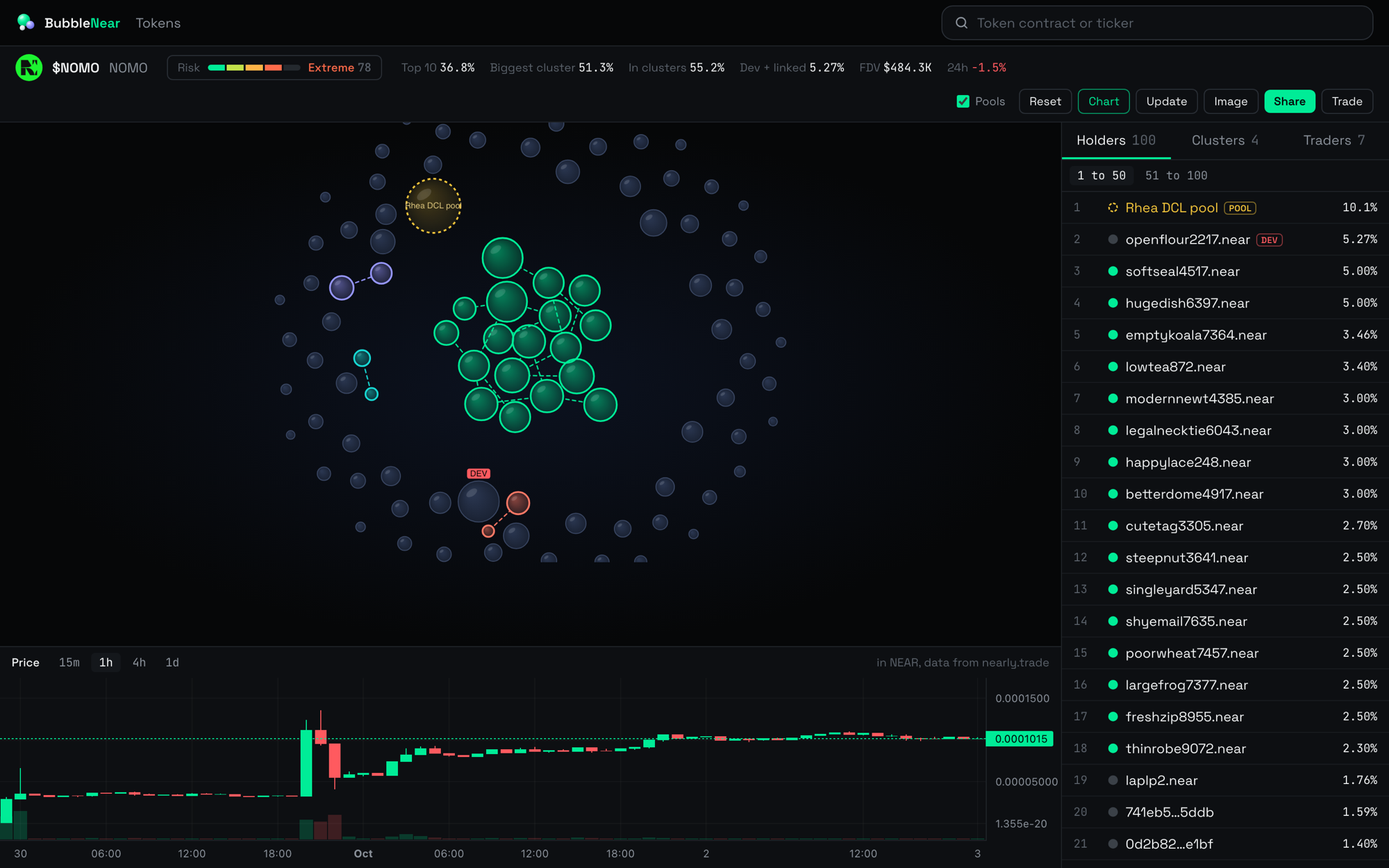Click the token contract search field
The height and width of the screenshot is (868, 1389).
1157,23
